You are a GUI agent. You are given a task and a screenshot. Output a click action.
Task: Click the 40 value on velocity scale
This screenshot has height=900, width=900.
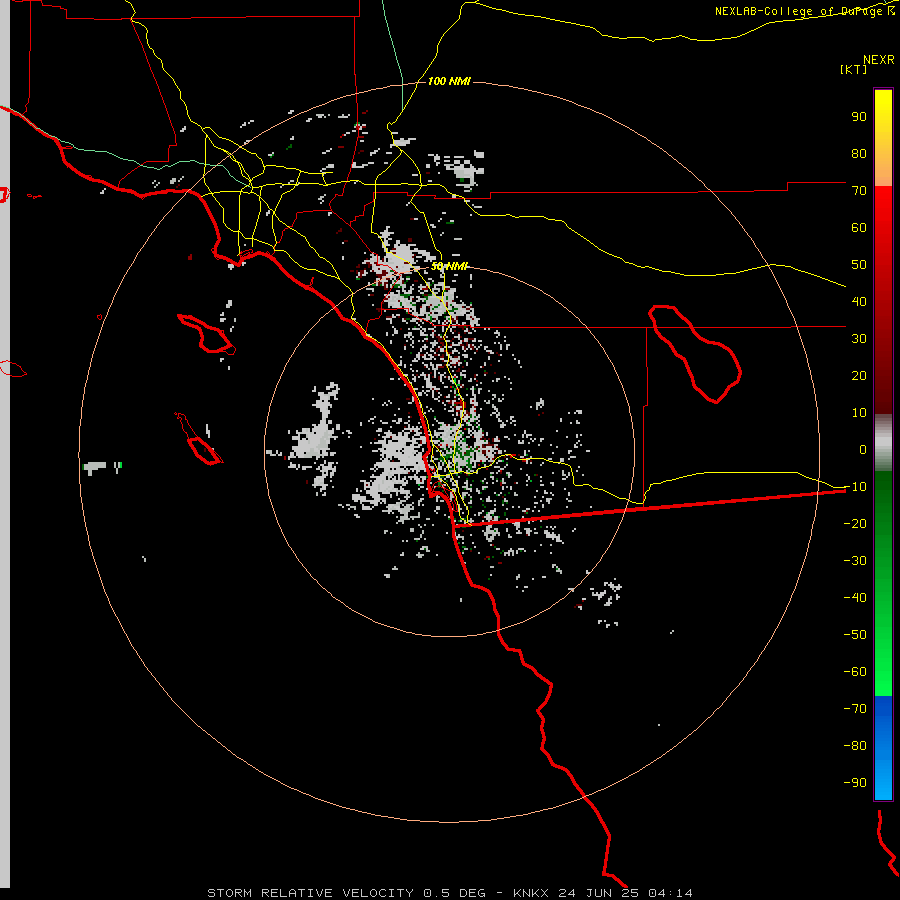pyautogui.click(x=859, y=301)
